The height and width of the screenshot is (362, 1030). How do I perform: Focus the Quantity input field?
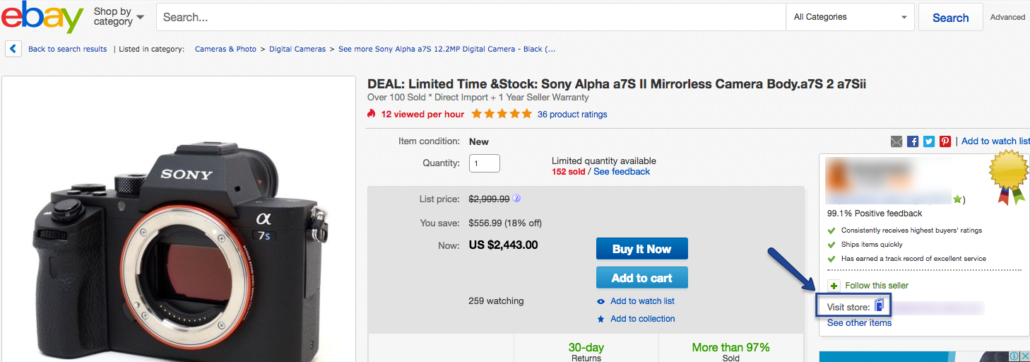click(484, 163)
